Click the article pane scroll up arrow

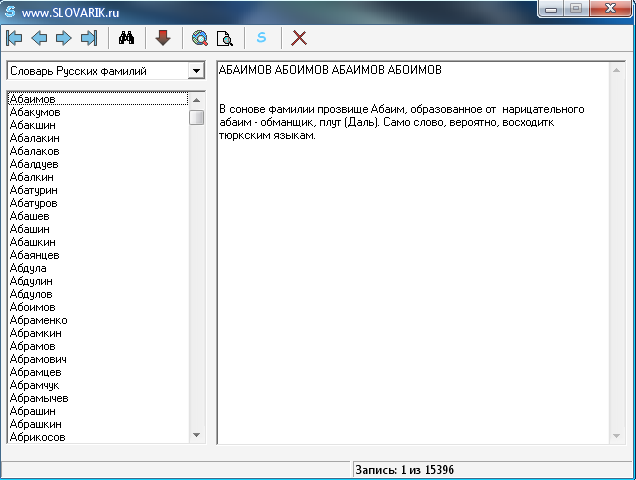617,70
